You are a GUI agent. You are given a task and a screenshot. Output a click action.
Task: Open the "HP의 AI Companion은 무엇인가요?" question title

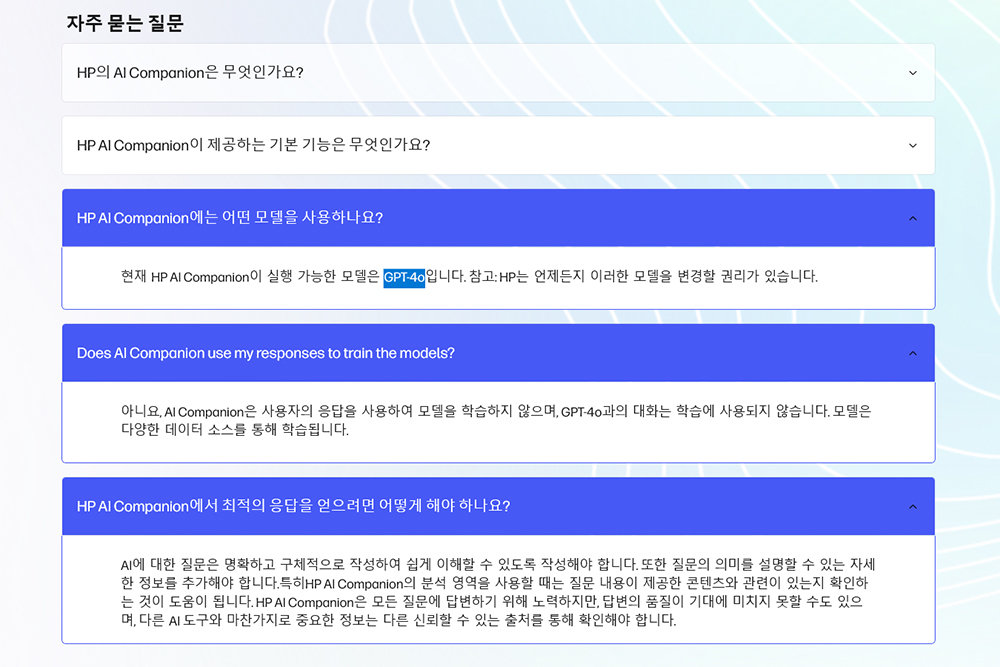pyautogui.click(x=190, y=73)
